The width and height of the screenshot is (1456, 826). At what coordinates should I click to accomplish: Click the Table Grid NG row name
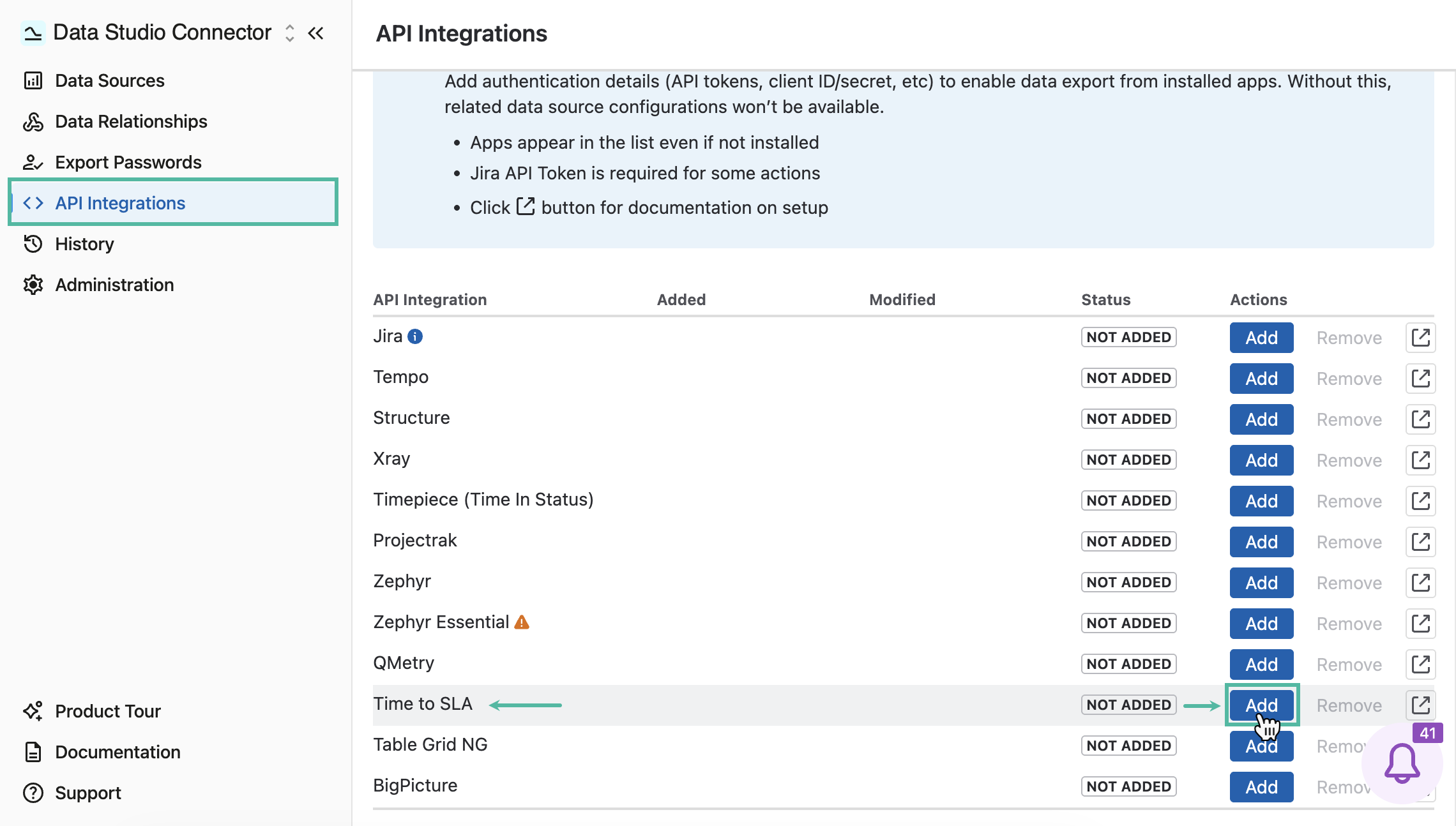coord(430,744)
